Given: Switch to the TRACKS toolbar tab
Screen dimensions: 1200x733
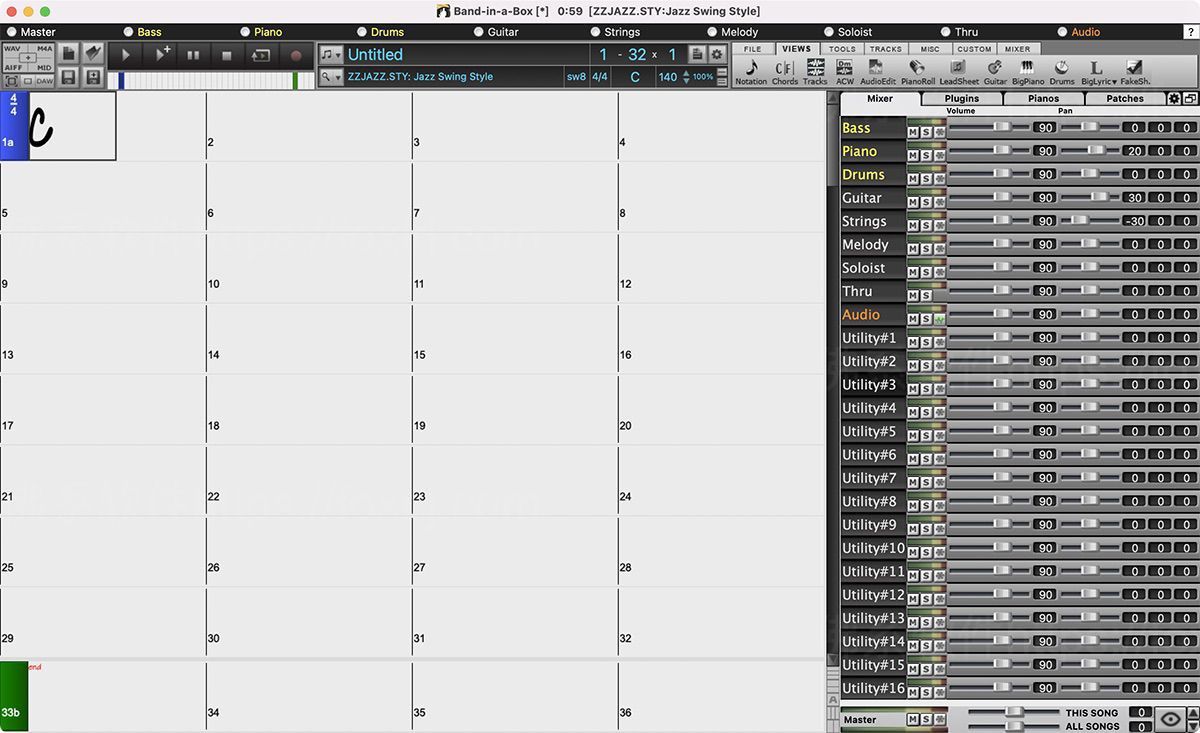Looking at the screenshot, I should [885, 49].
